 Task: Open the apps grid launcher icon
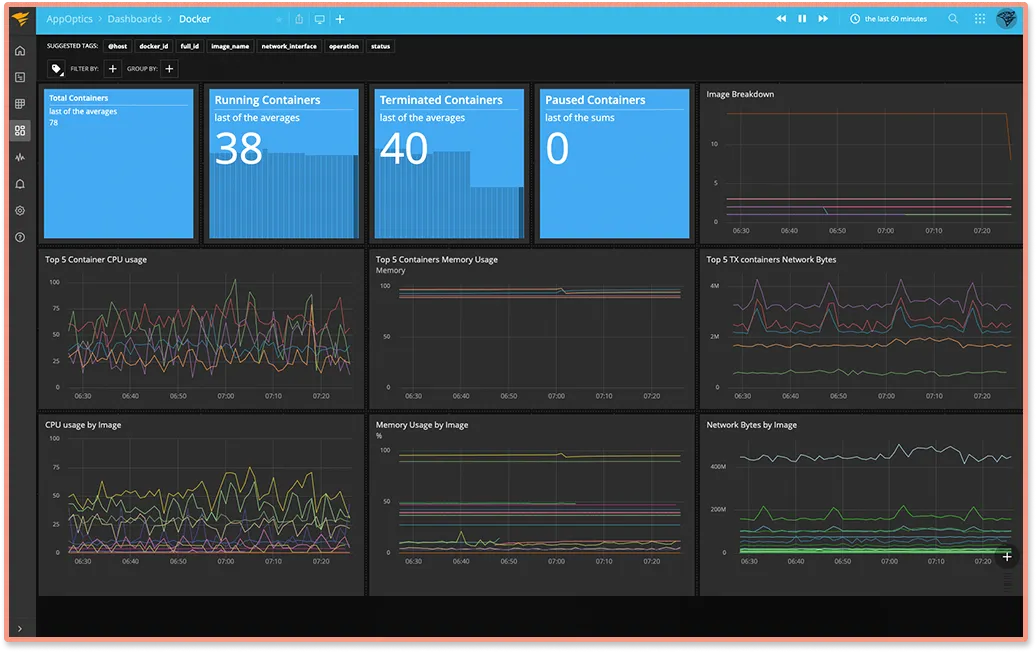click(980, 18)
